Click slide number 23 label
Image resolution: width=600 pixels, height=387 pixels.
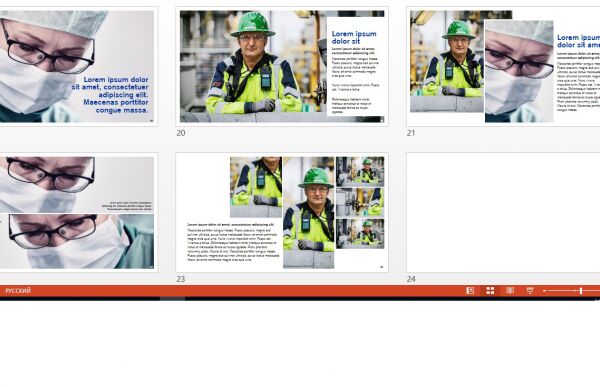click(x=181, y=279)
